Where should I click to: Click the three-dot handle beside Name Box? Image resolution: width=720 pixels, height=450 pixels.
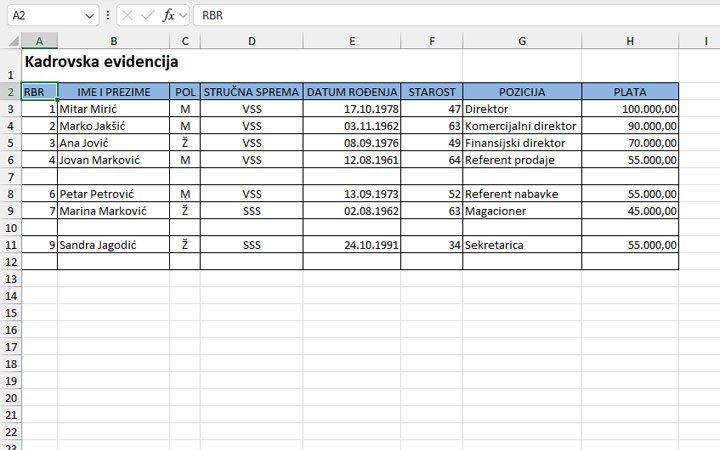coord(108,16)
